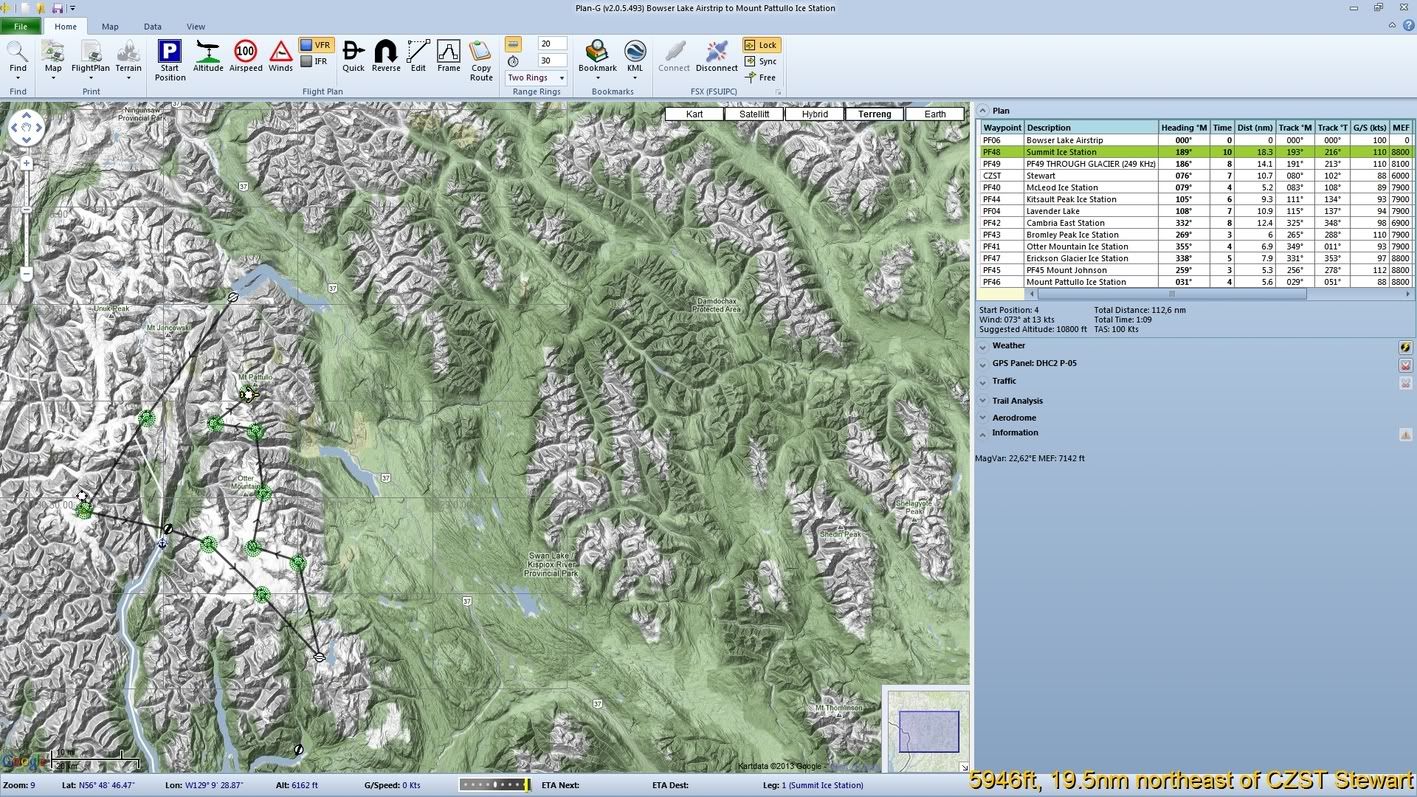Open the FSX (FSUIPC) group dialog launcher
The height and width of the screenshot is (797, 1417).
point(778,93)
